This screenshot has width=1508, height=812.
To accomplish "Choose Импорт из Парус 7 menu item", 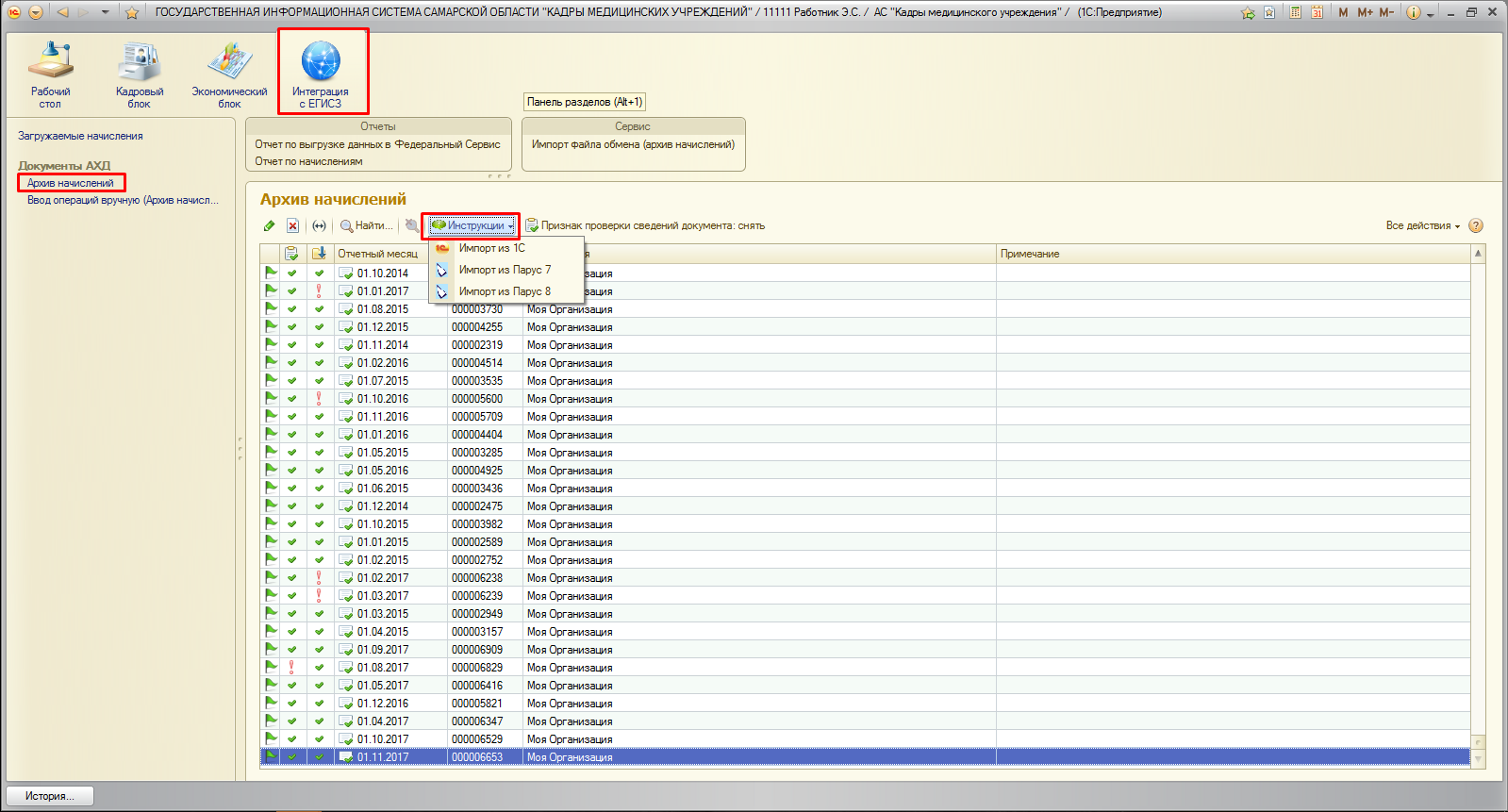I will pos(505,270).
